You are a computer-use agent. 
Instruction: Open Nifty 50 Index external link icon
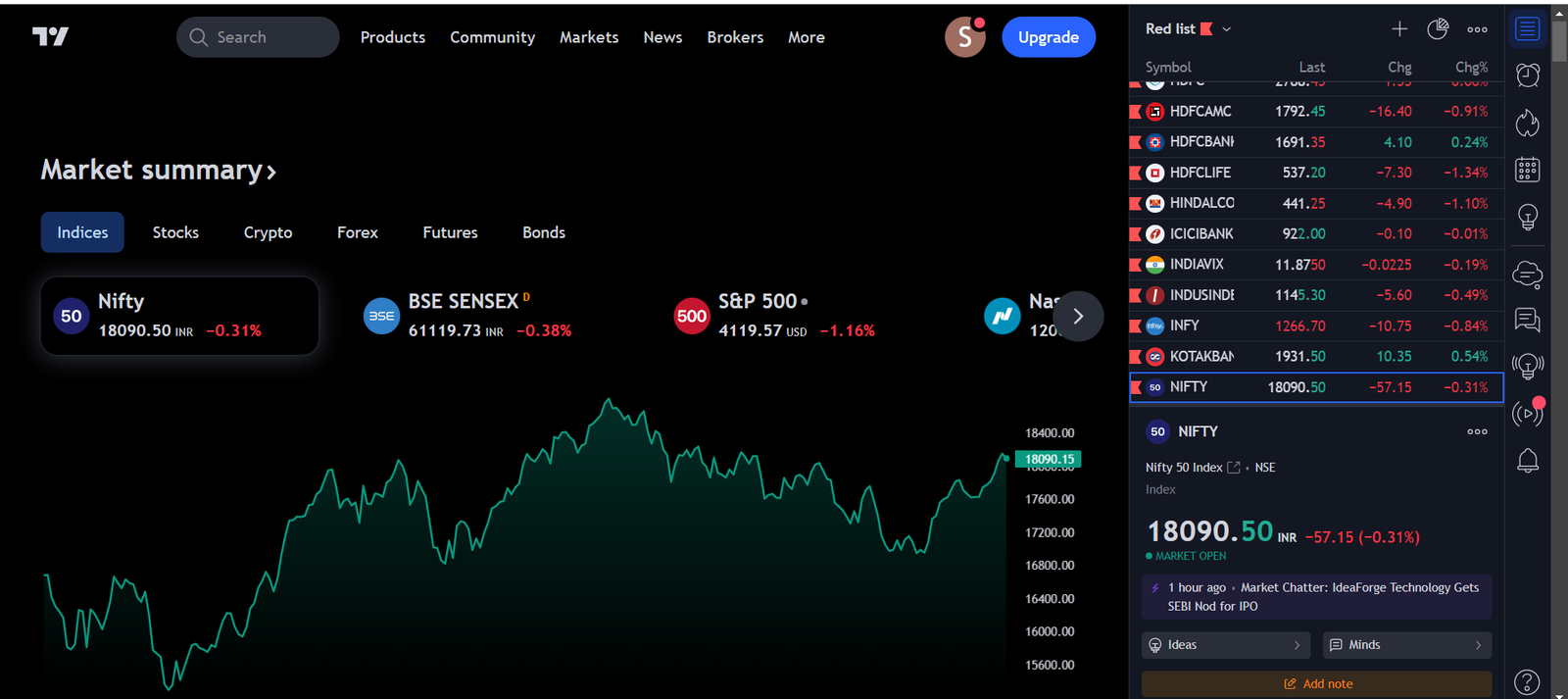(1234, 468)
